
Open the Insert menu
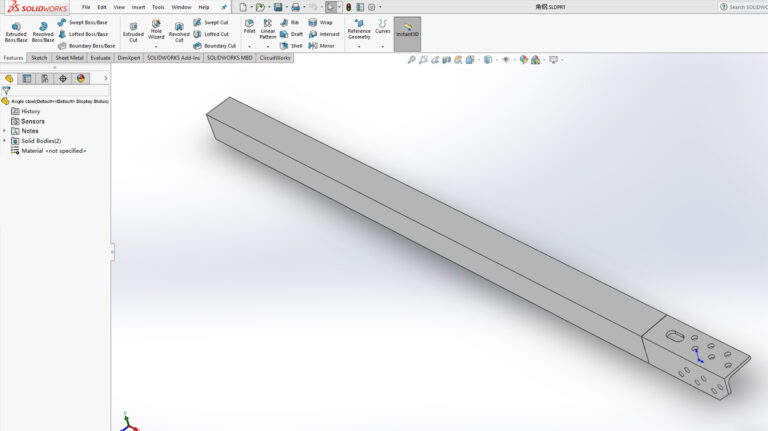[x=138, y=7]
